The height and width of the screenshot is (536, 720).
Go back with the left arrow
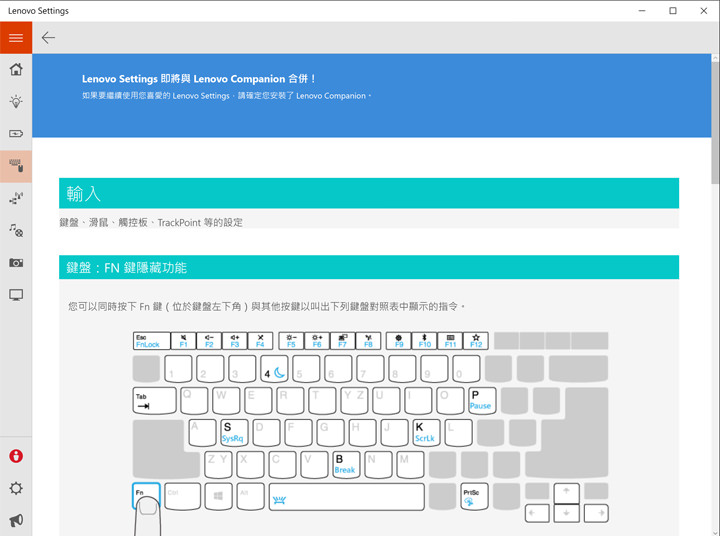click(x=48, y=38)
